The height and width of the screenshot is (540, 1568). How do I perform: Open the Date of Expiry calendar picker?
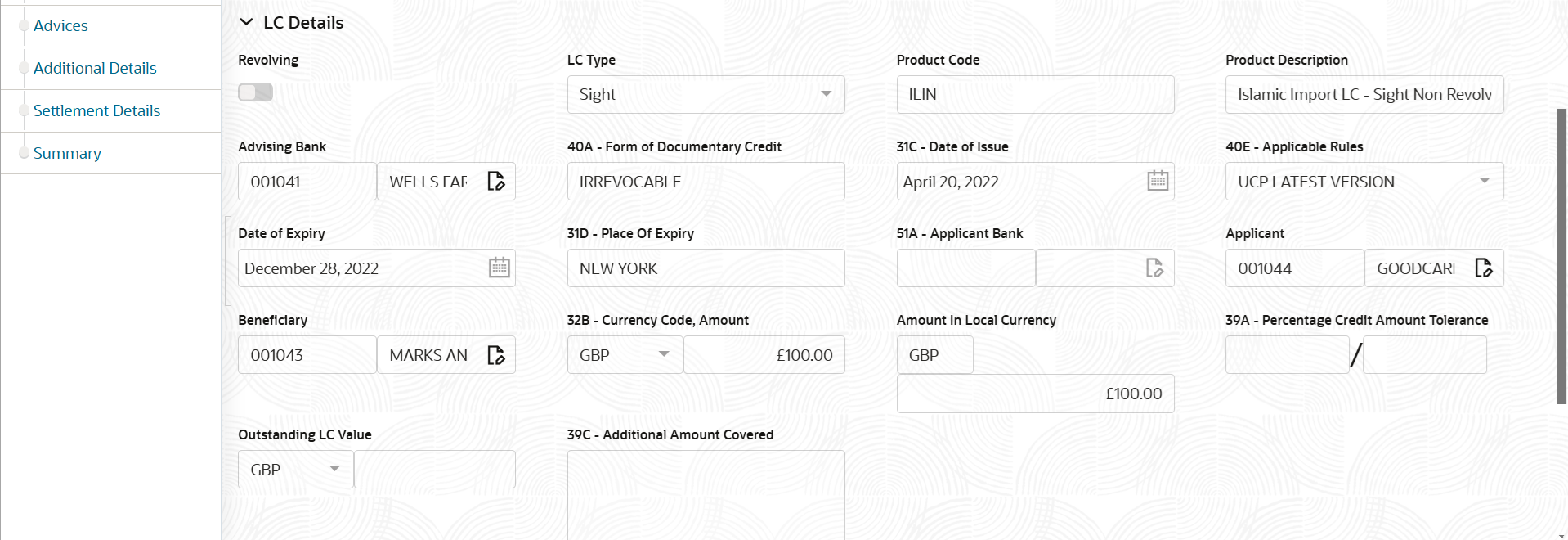499,268
